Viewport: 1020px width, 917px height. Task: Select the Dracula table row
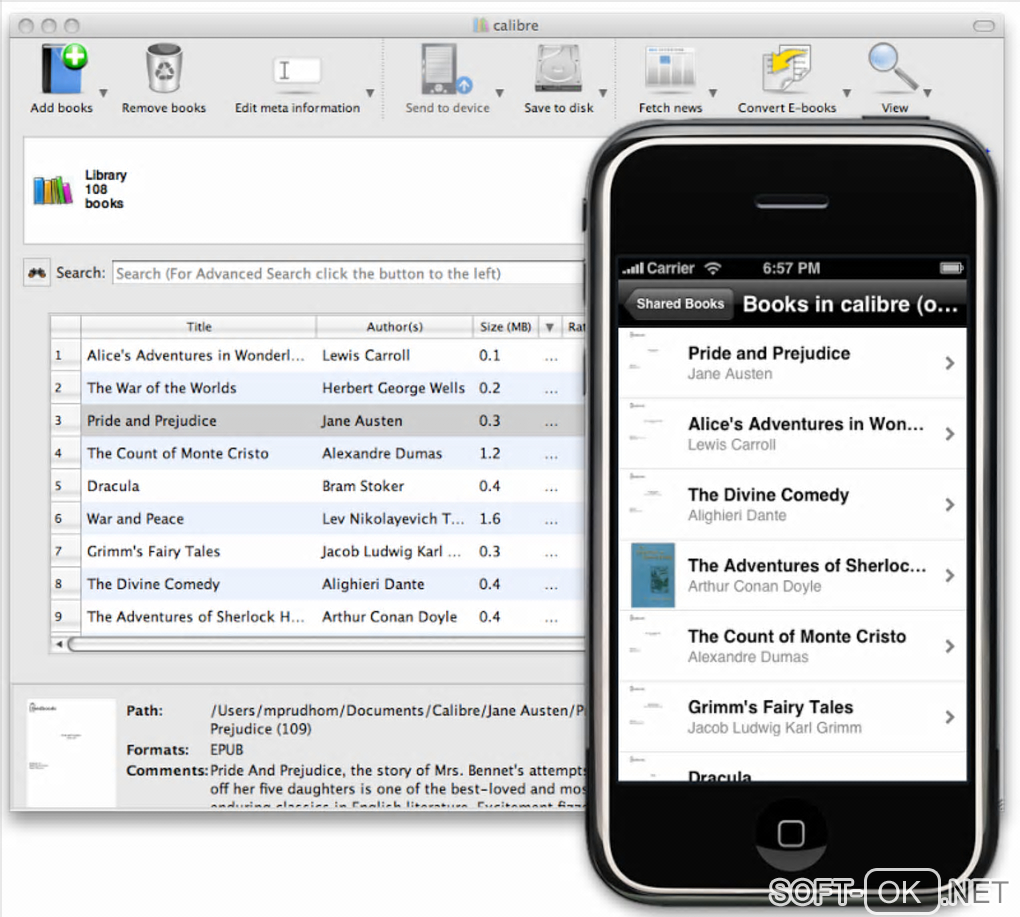[x=319, y=485]
